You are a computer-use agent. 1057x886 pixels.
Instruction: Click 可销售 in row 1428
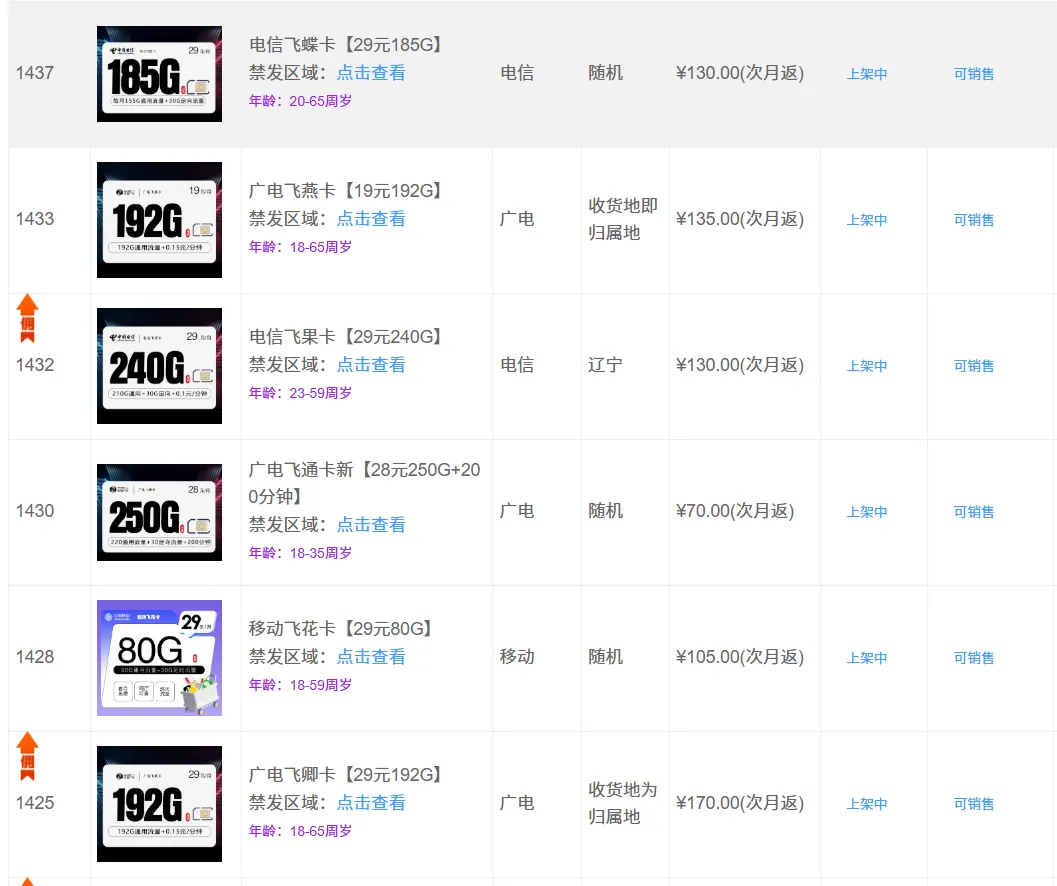[x=974, y=657]
